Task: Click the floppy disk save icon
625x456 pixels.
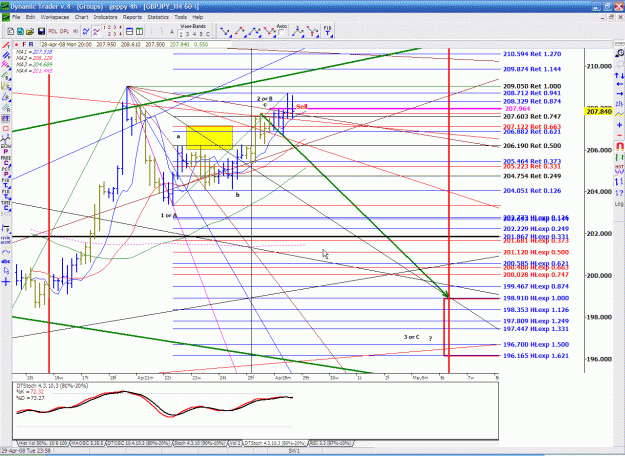Action: click(x=41, y=31)
